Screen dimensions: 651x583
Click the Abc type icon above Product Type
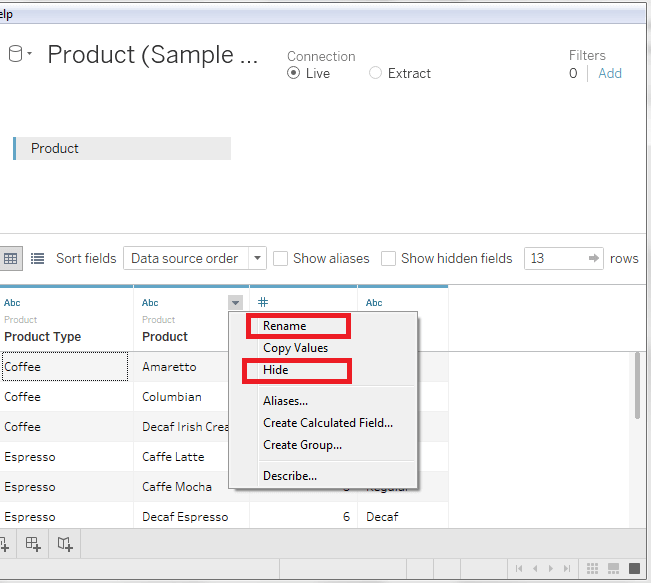click(12, 303)
